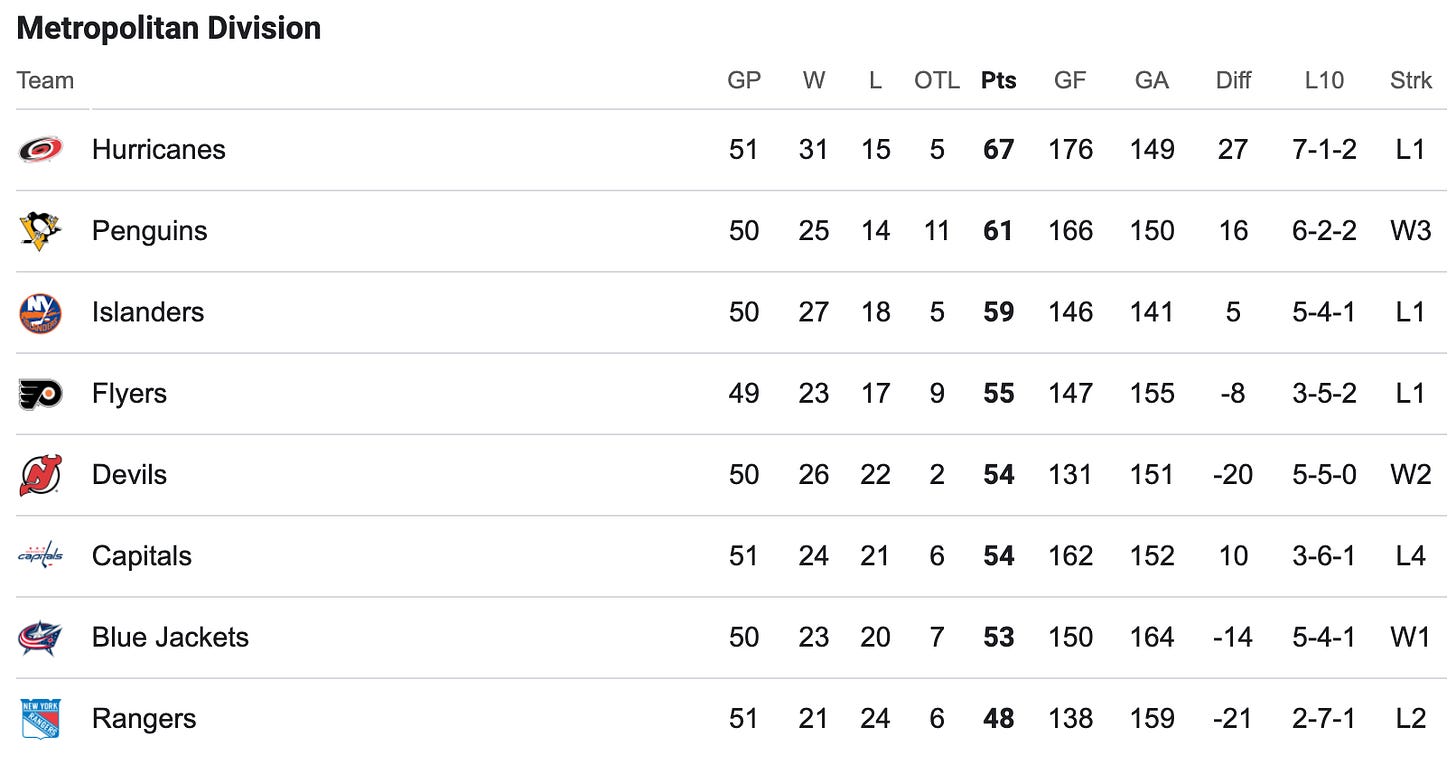Screen dimensions: 1456x773
Task: Select the Columbus Blue Jackets logo
Action: tap(40, 638)
